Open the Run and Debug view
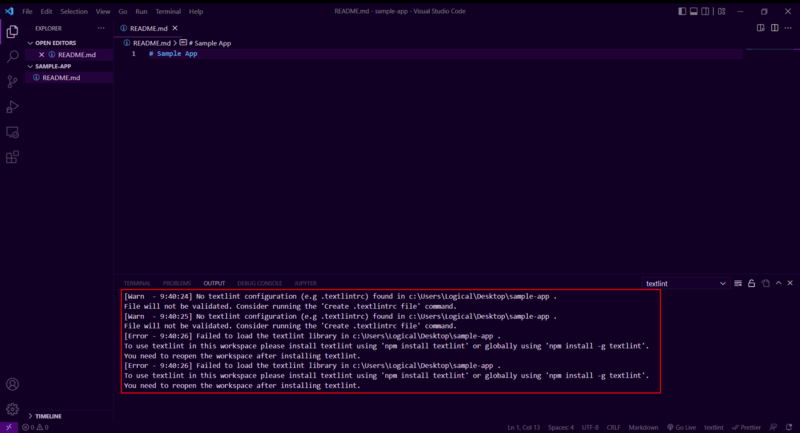The width and height of the screenshot is (800, 433). [12, 107]
